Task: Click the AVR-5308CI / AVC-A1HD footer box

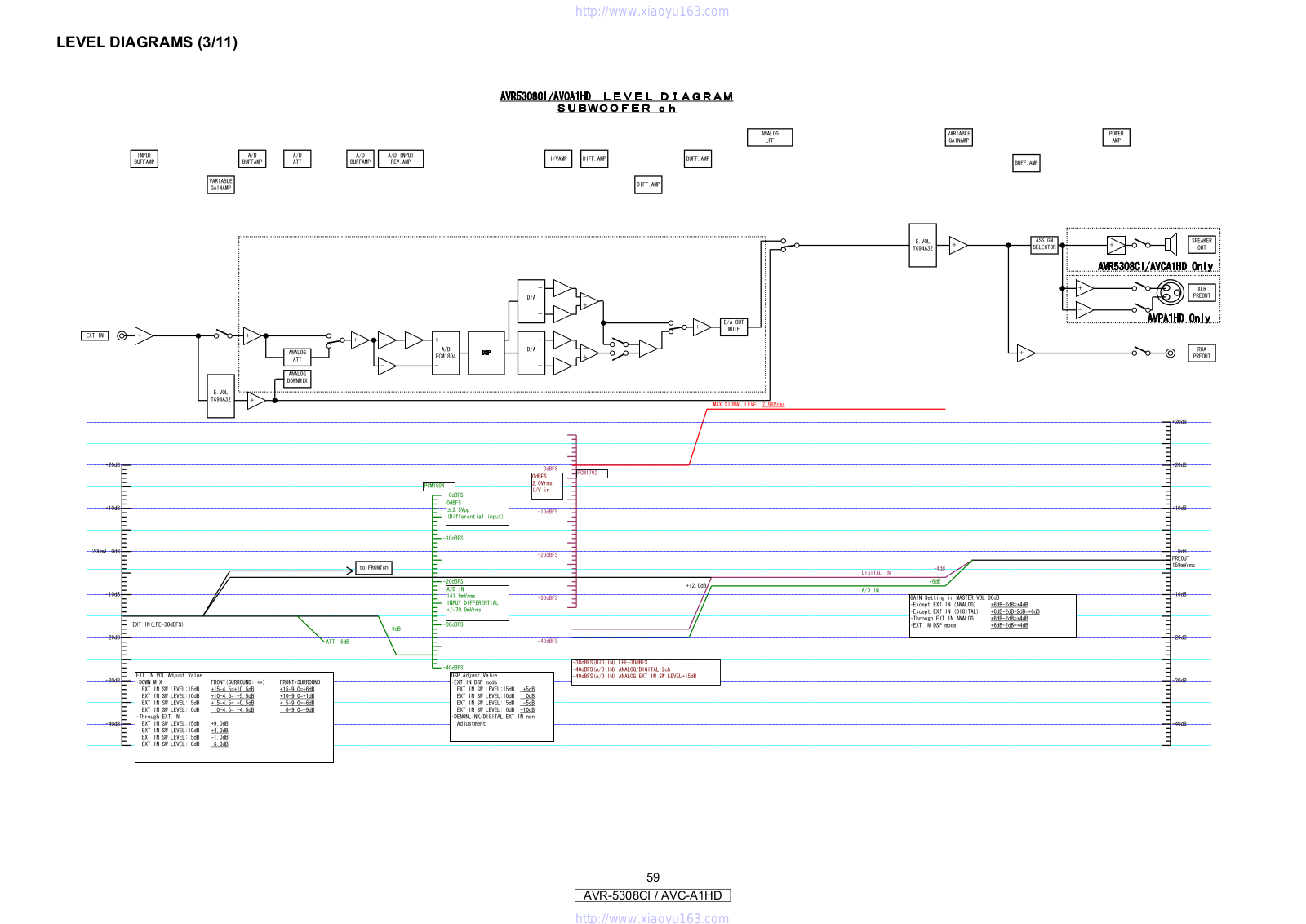Action: click(x=652, y=895)
